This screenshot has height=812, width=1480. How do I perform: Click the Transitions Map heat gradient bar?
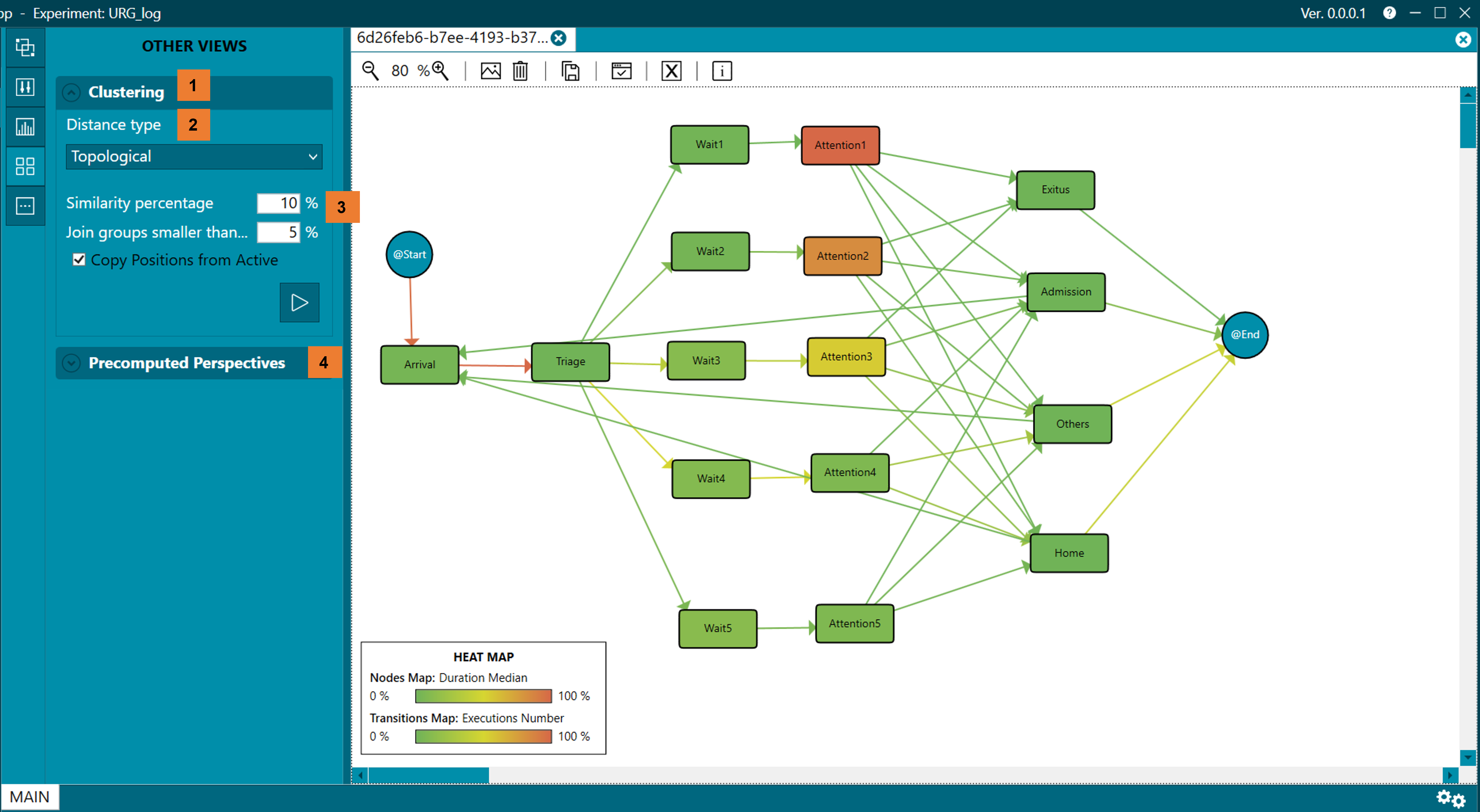(483, 736)
